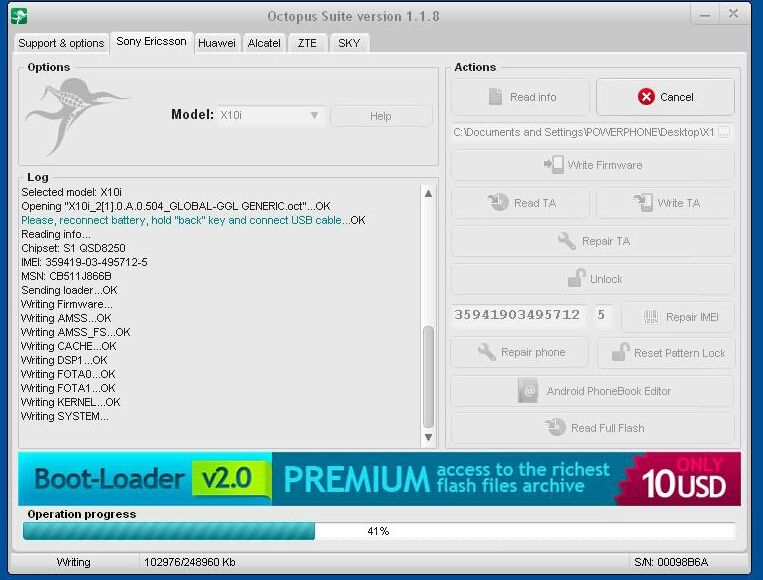Click the Repair TA wrench icon
Screen dimensions: 763x580
[566, 241]
